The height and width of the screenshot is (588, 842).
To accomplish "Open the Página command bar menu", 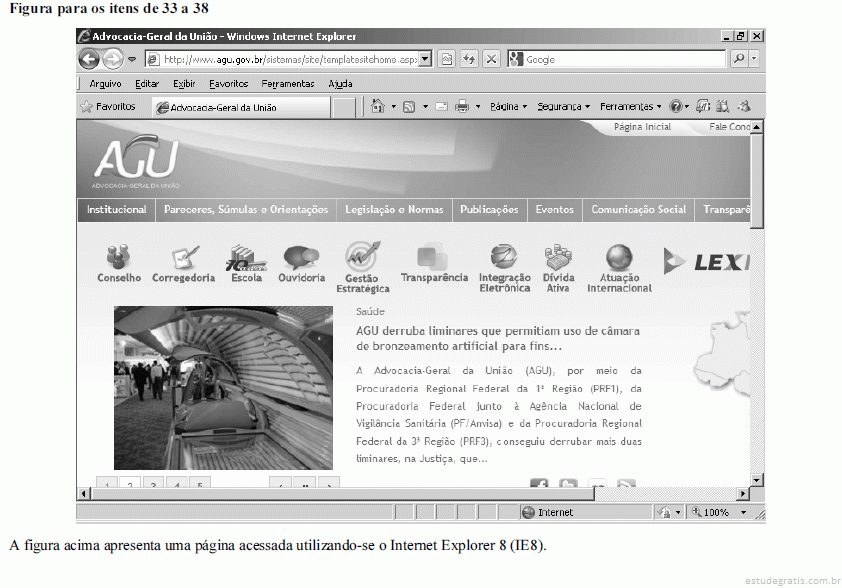I will tap(509, 107).
